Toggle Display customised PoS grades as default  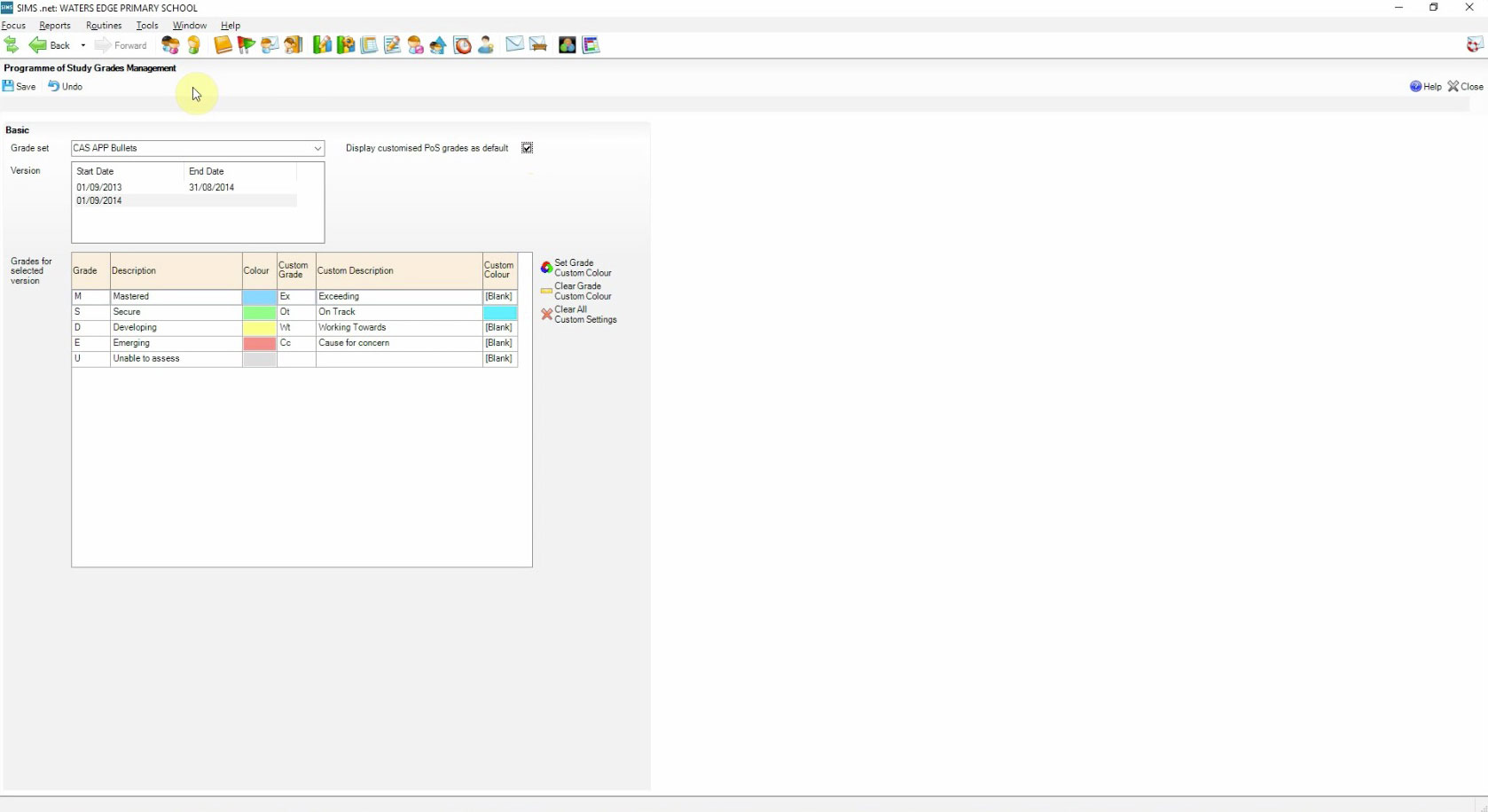pyautogui.click(x=528, y=148)
